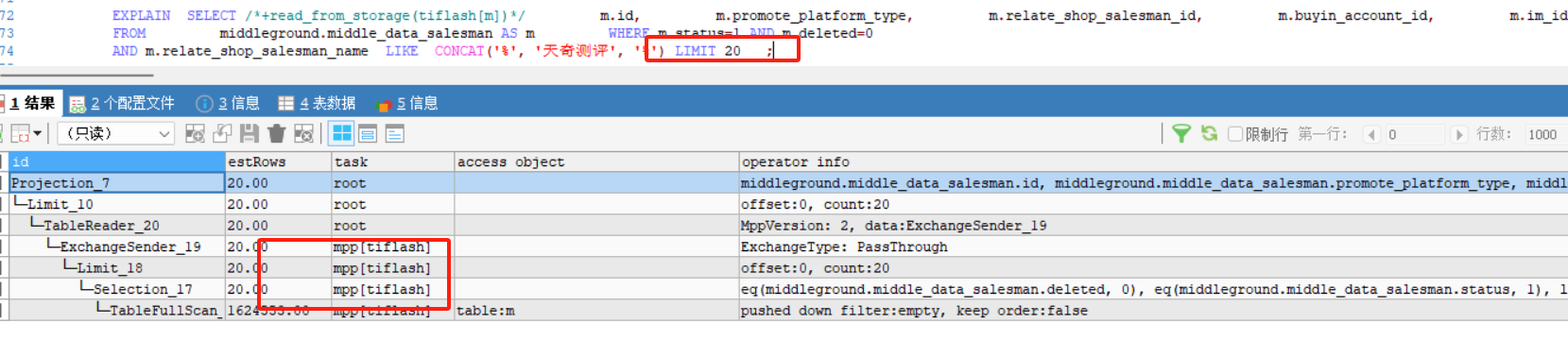Click 20.00 estRows cell in Projection_7 row
The image size is (1568, 340).
pos(278,183)
